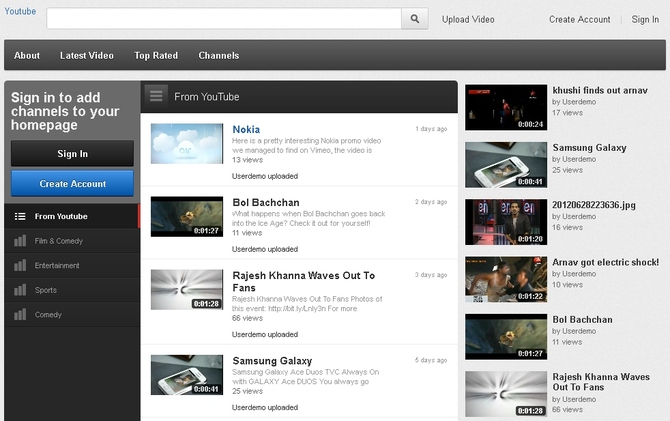Click 1 days ago on Nokia row

431,129
